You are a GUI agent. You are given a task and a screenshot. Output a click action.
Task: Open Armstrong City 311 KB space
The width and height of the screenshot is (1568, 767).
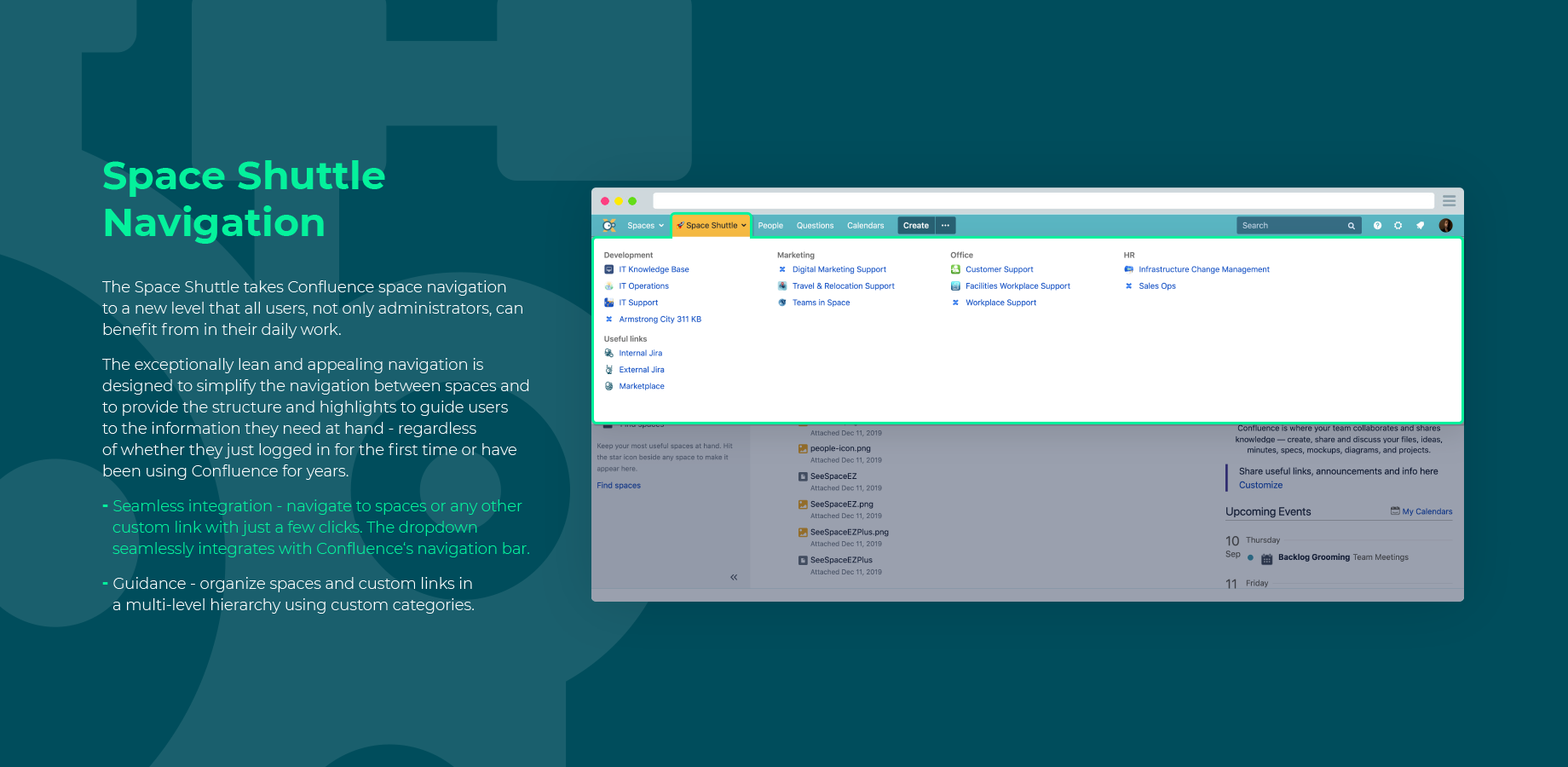click(660, 320)
